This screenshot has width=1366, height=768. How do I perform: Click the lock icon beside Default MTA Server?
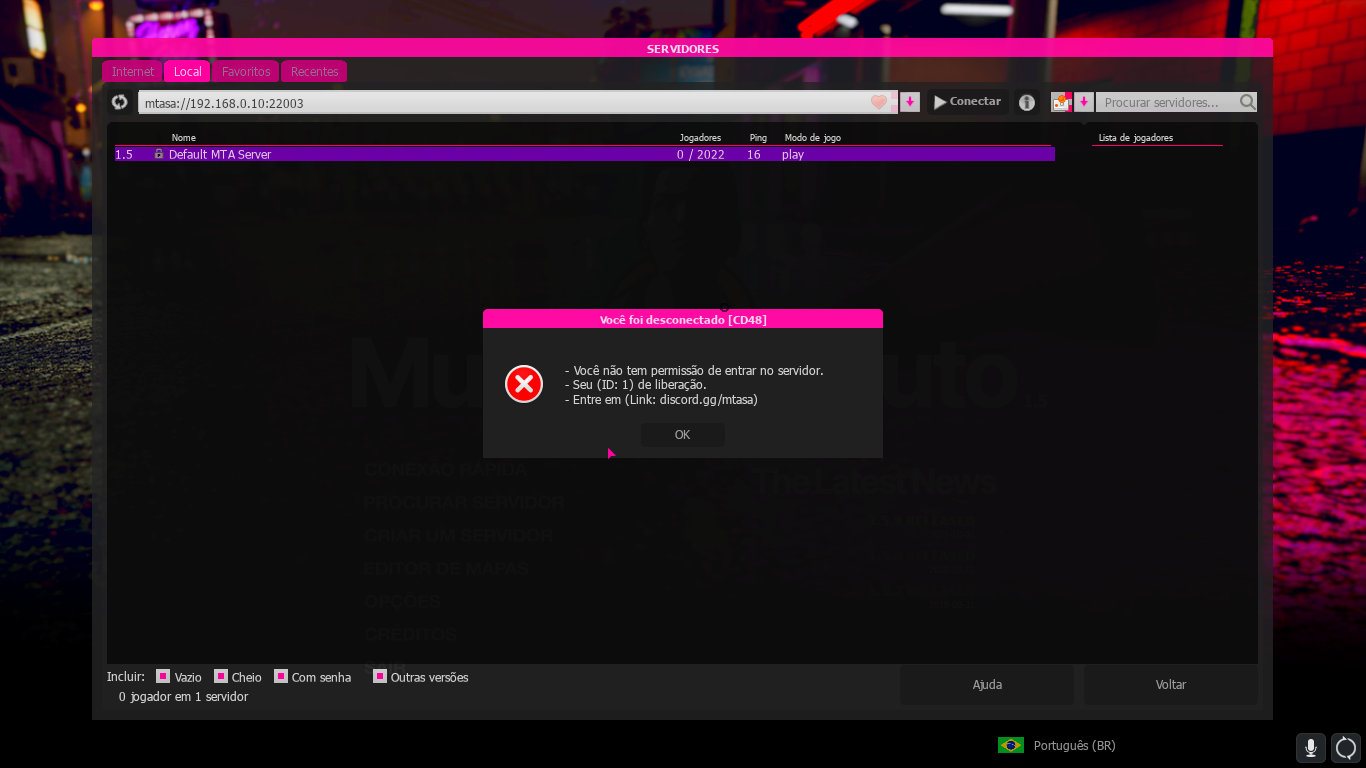tap(158, 154)
